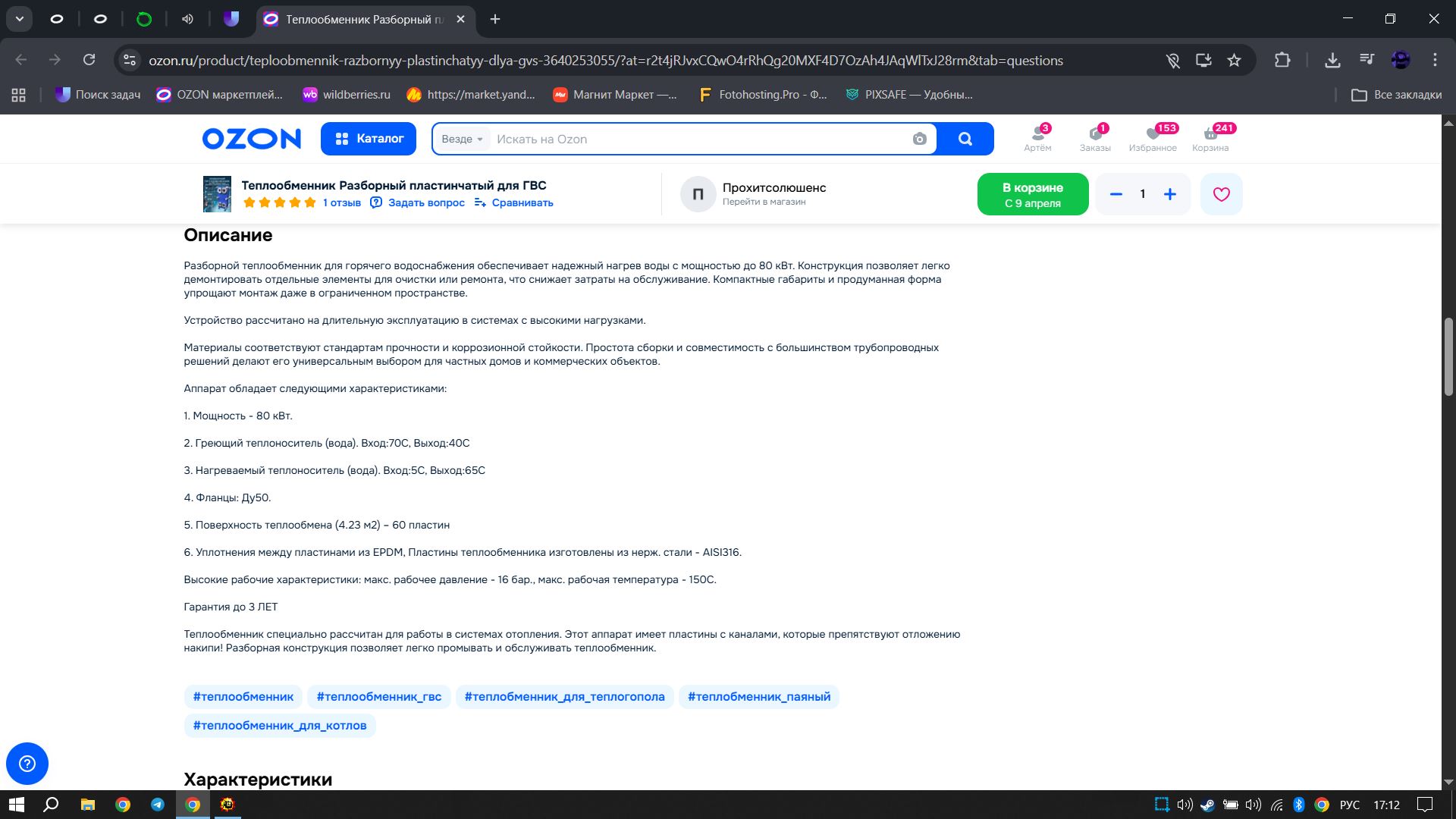This screenshot has width=1456, height=819.
Task: Open Артём profile icon
Action: click(x=1037, y=138)
